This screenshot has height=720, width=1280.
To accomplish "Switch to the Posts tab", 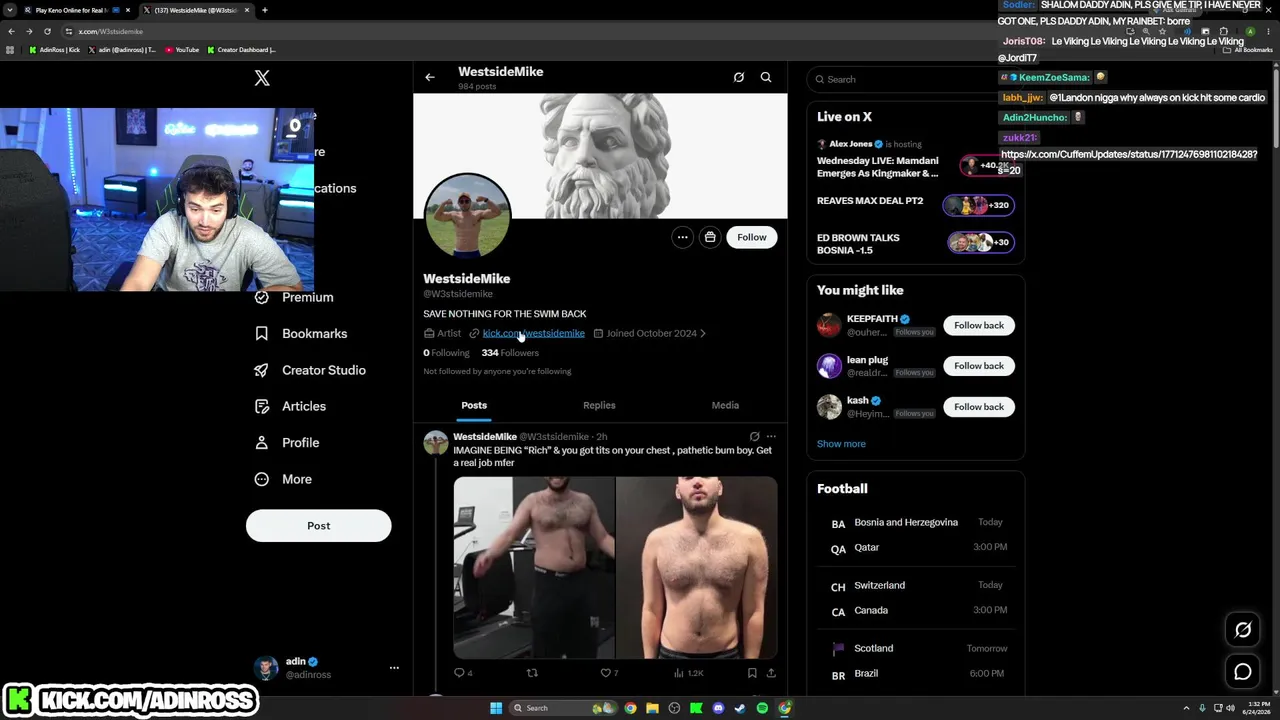I will [474, 405].
